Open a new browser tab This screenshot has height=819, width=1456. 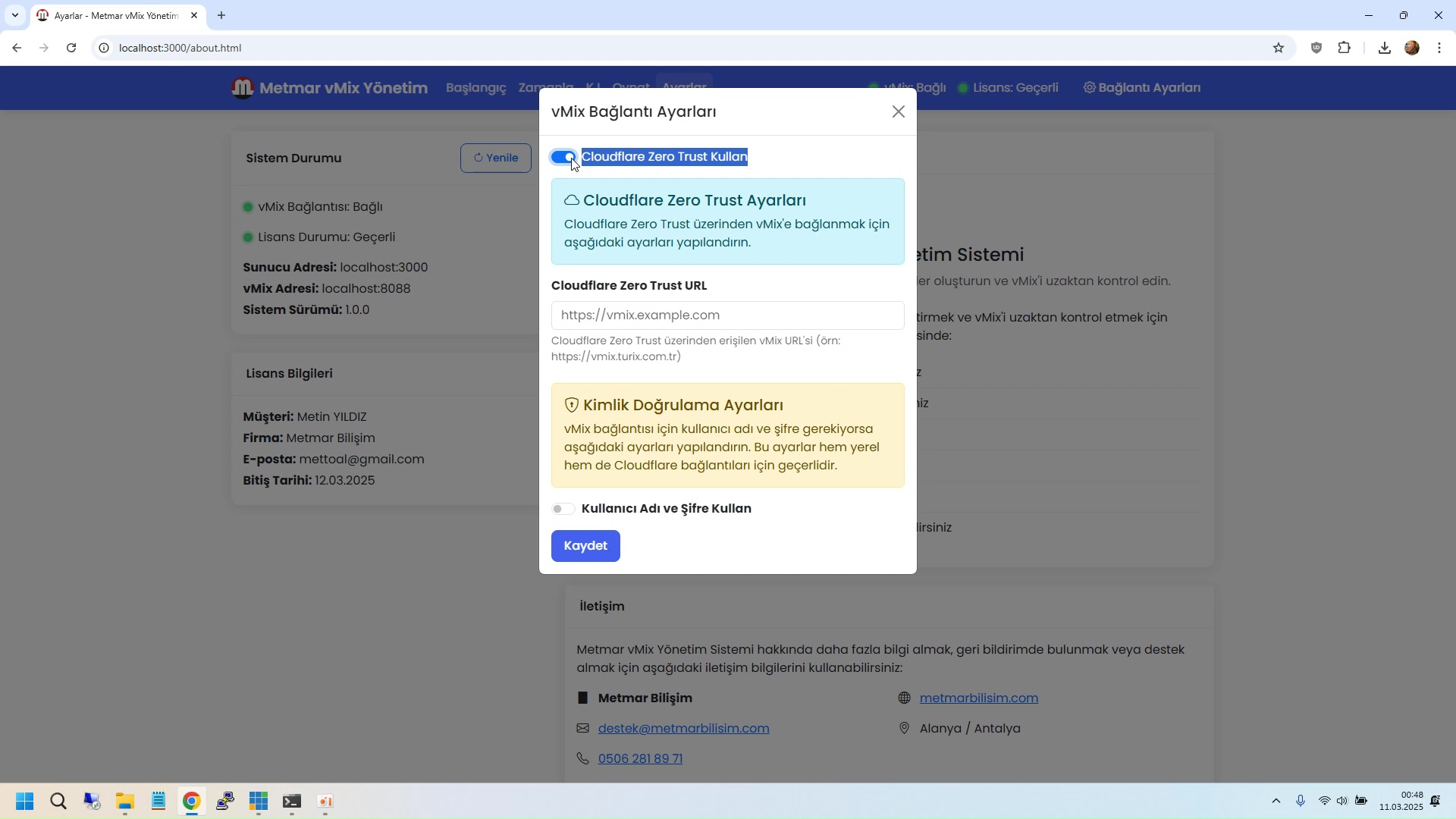point(221,15)
